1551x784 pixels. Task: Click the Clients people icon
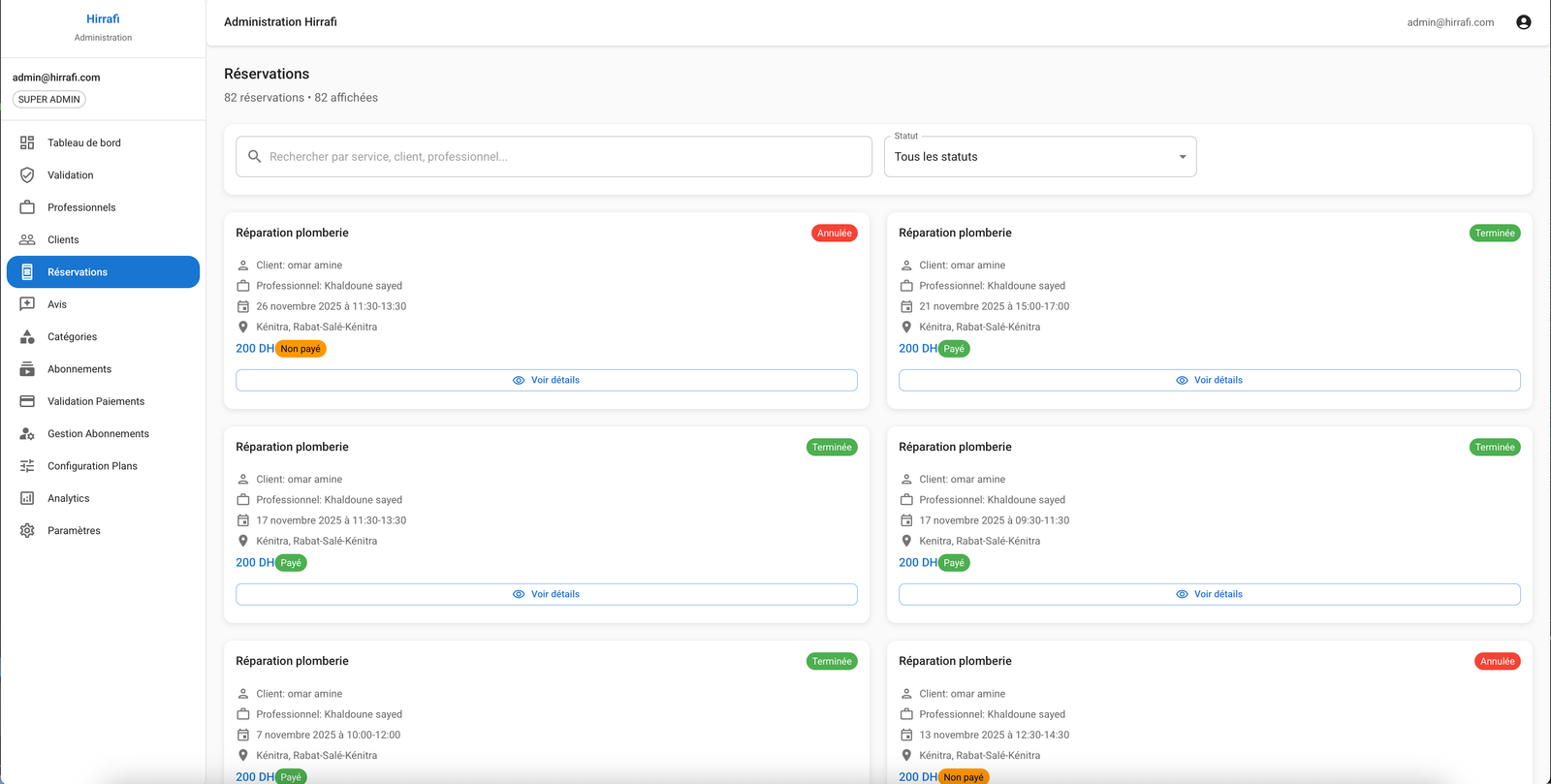tap(27, 239)
